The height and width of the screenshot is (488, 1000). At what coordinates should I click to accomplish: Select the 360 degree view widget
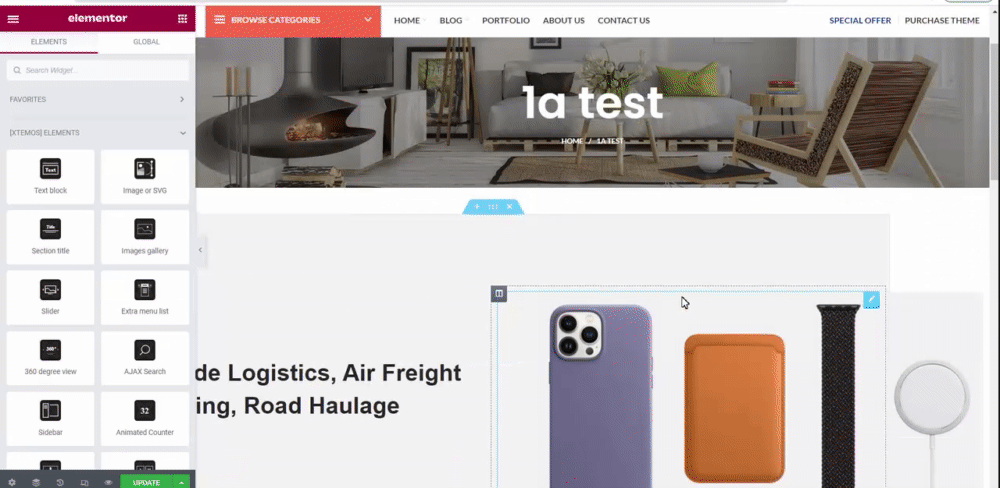pyautogui.click(x=50, y=358)
